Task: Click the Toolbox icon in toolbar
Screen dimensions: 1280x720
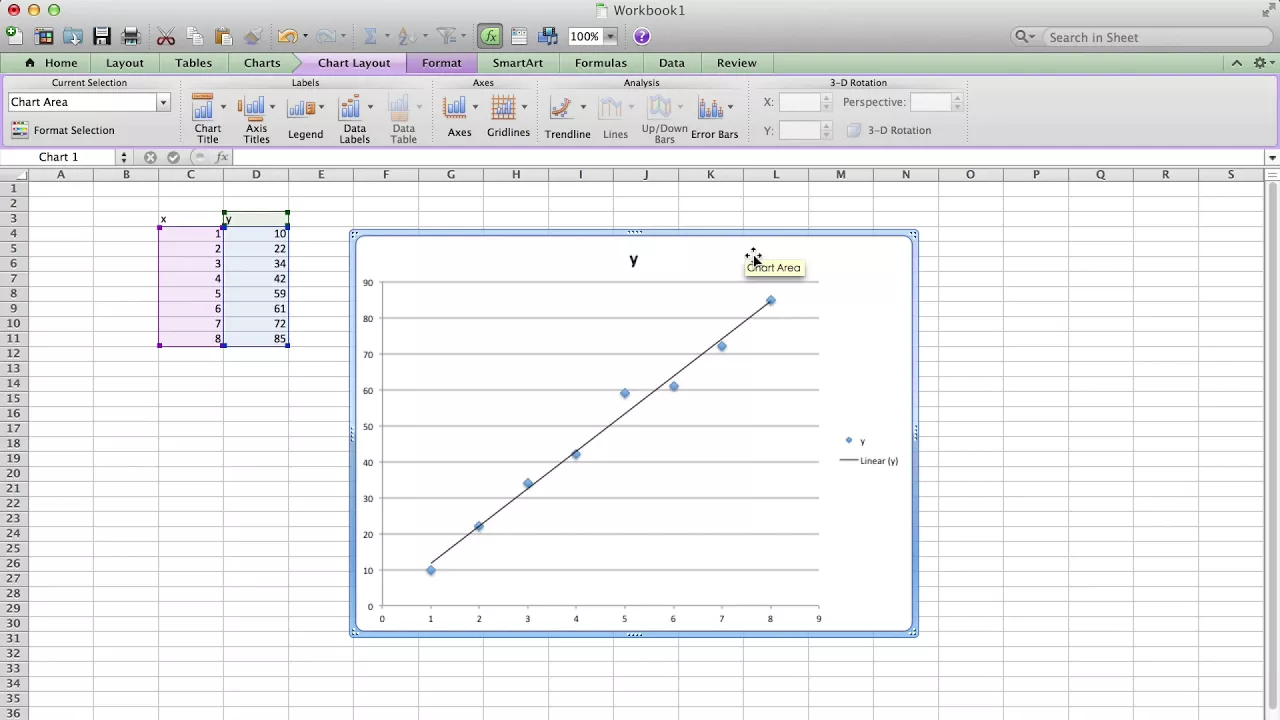Action: [519, 36]
